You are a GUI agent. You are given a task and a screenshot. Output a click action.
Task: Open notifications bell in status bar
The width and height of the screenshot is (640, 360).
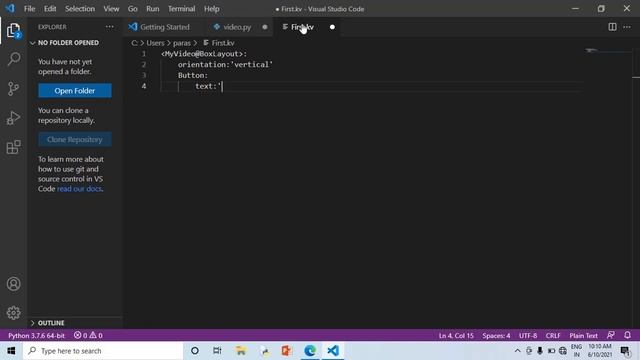pos(627,335)
